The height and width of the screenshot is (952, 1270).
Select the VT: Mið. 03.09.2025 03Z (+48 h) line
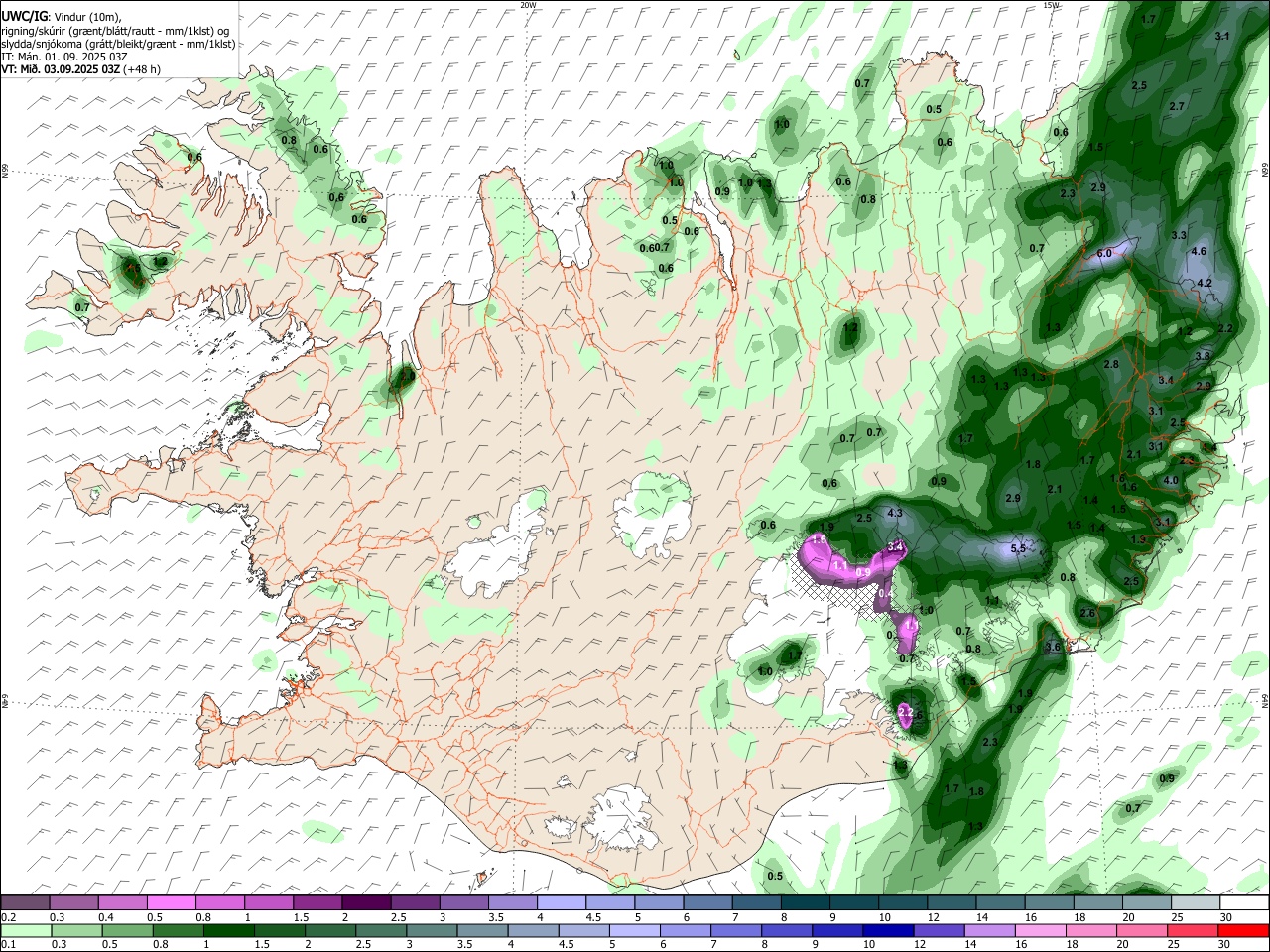[x=81, y=69]
